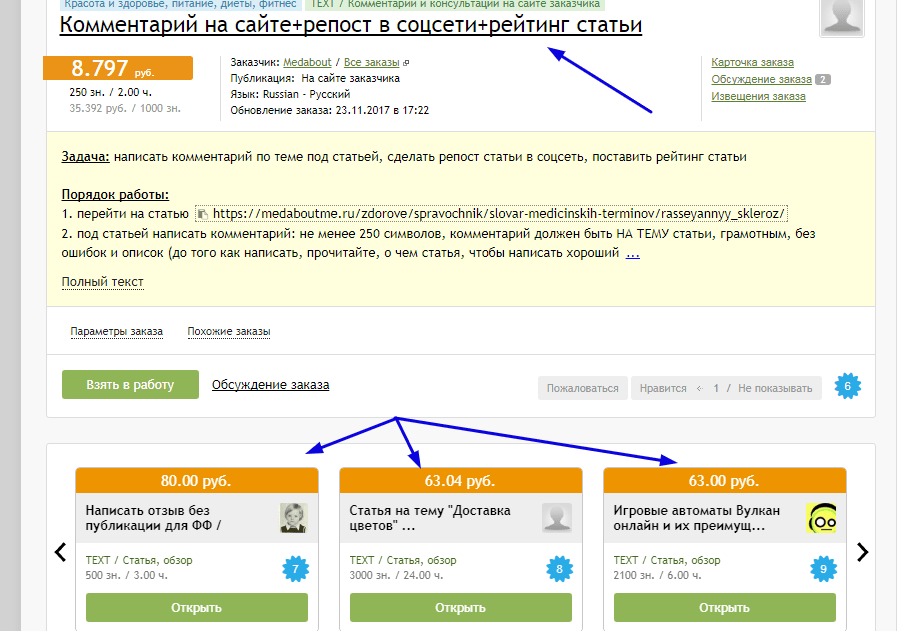Click the blue badge numbered 9
The image size is (897, 631).
[x=822, y=570]
